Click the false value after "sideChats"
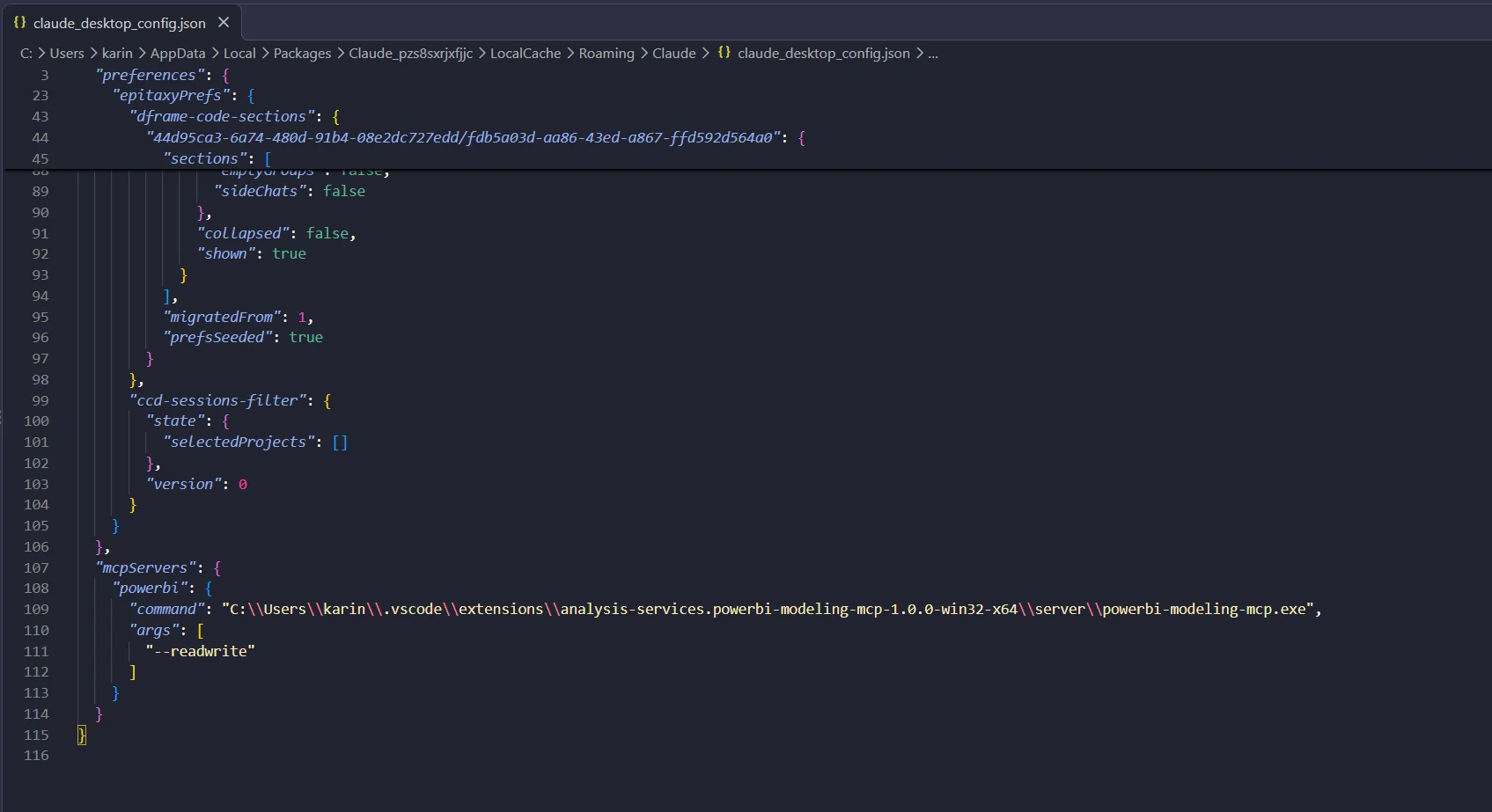The width and height of the screenshot is (1492, 812). (344, 191)
